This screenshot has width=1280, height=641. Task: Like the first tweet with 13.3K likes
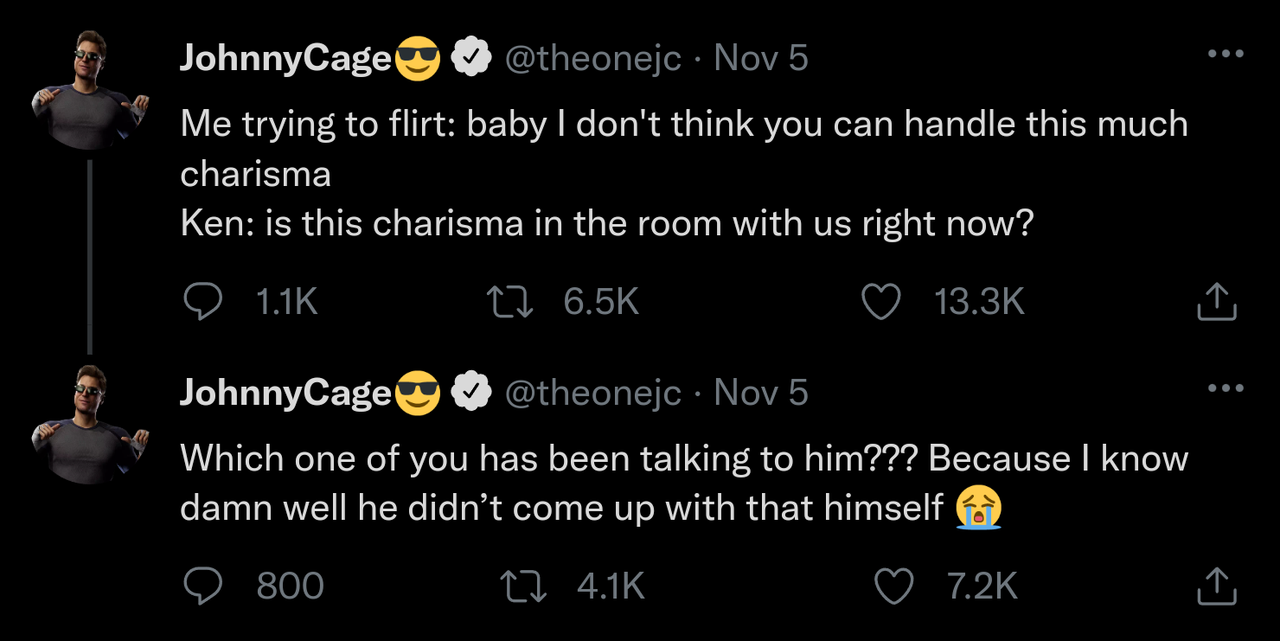tap(881, 301)
